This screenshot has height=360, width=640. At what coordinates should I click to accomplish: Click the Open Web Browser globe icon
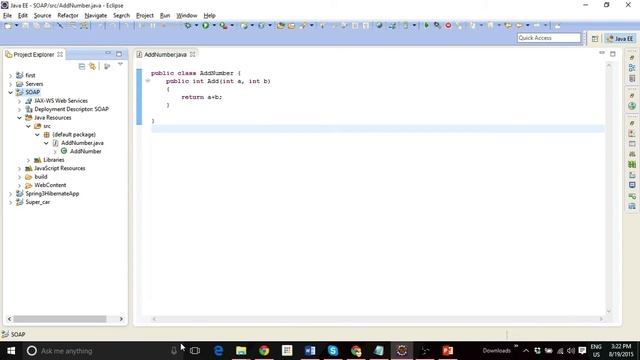pyautogui.click(x=379, y=25)
